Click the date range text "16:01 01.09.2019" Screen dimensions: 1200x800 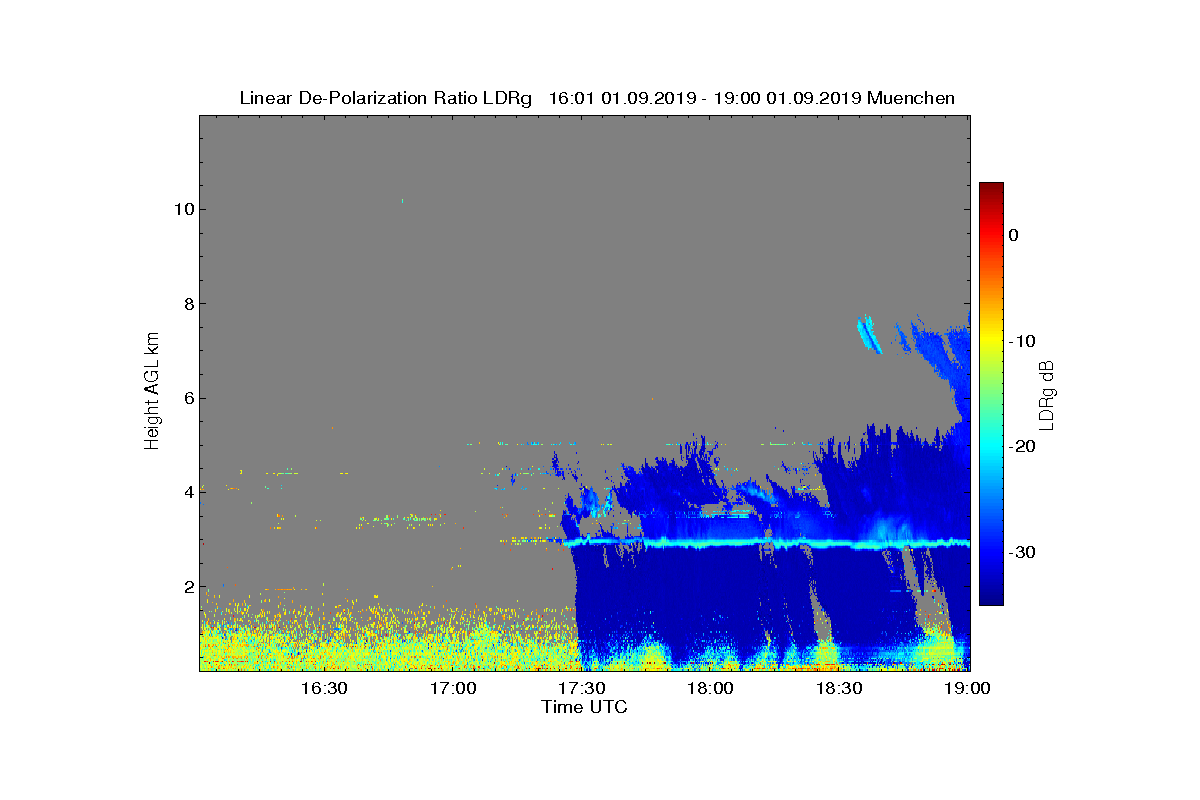click(x=620, y=98)
